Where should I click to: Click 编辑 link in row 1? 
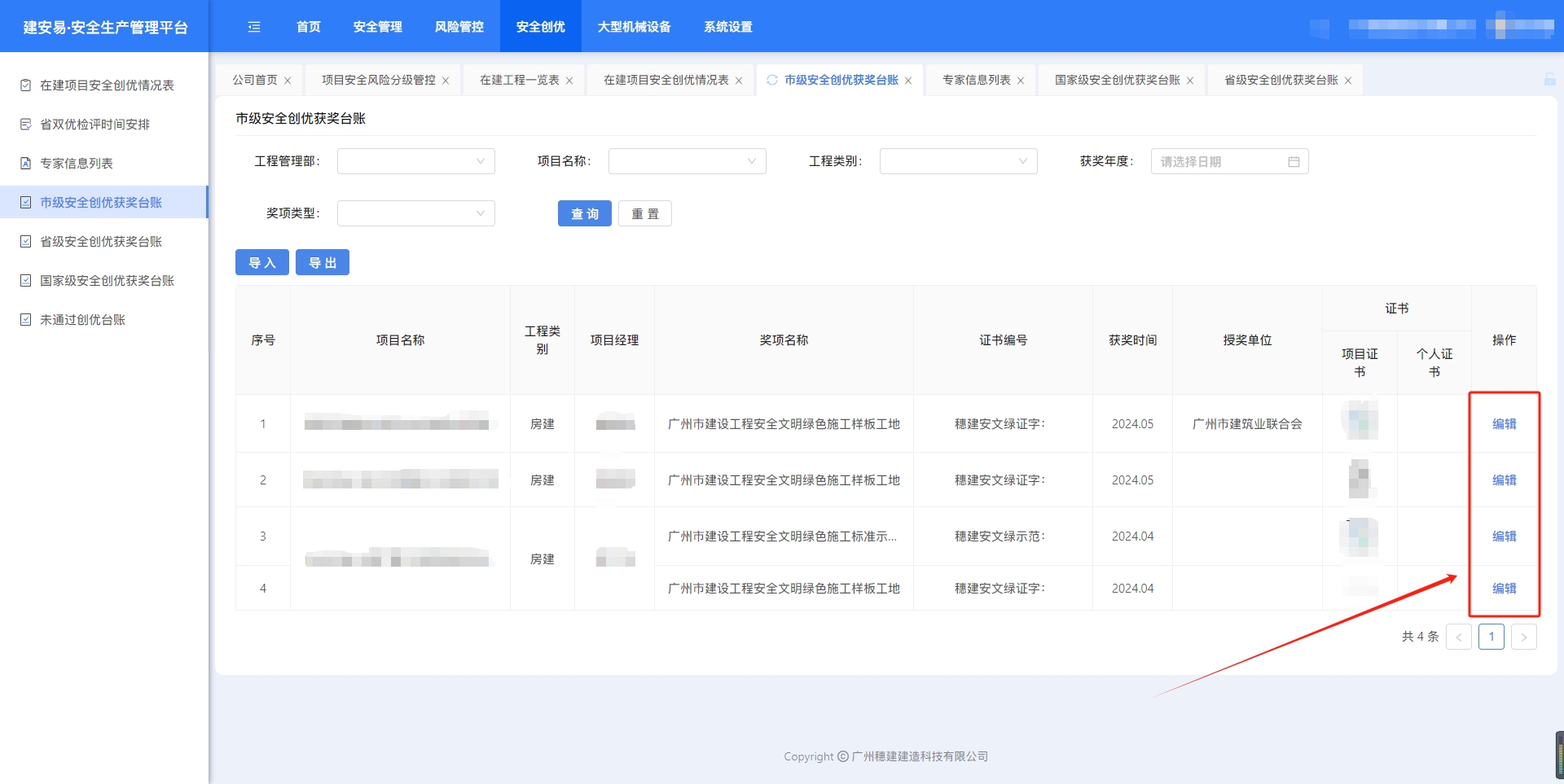point(1504,424)
